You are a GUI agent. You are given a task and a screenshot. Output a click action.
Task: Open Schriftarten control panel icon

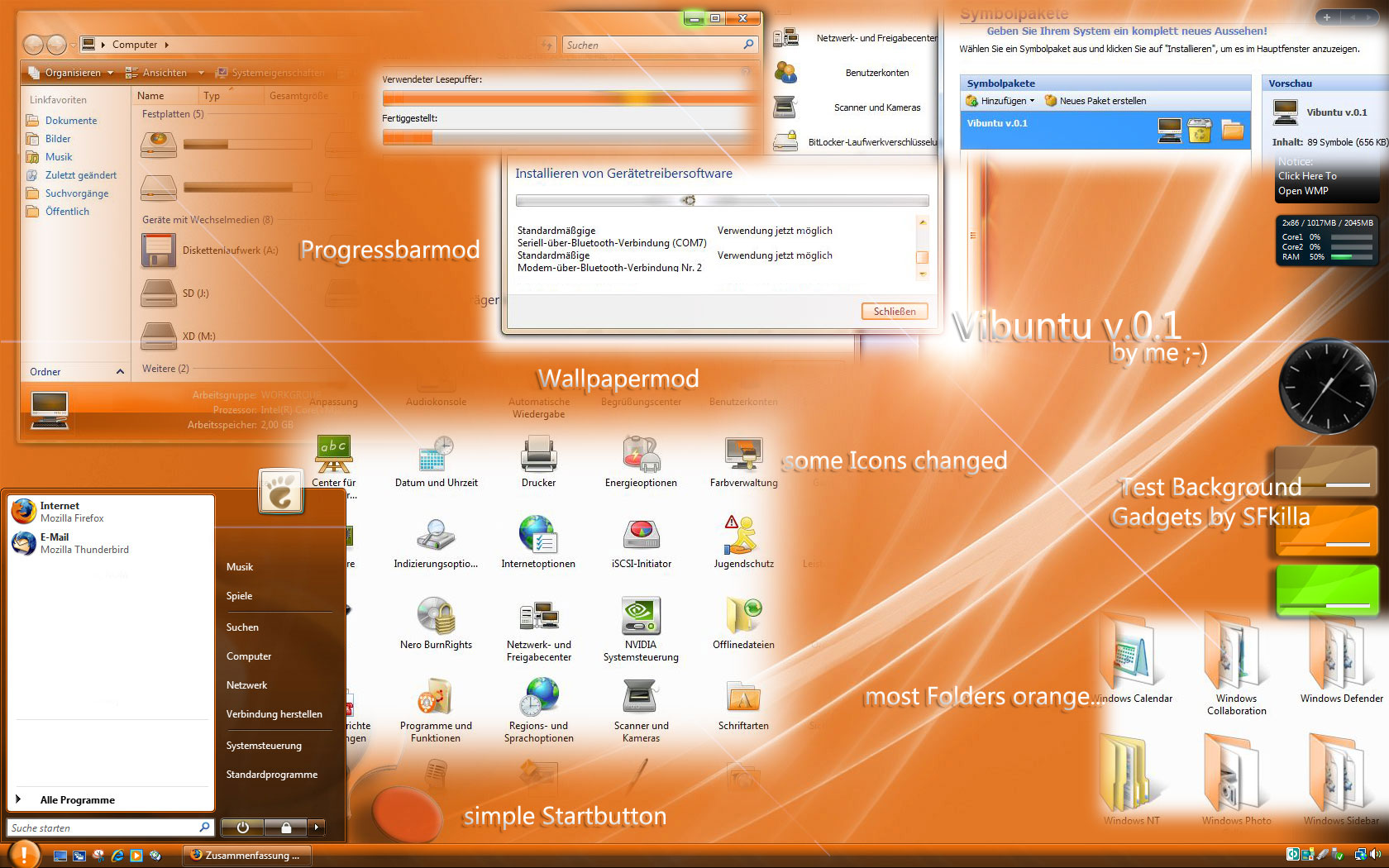click(743, 704)
